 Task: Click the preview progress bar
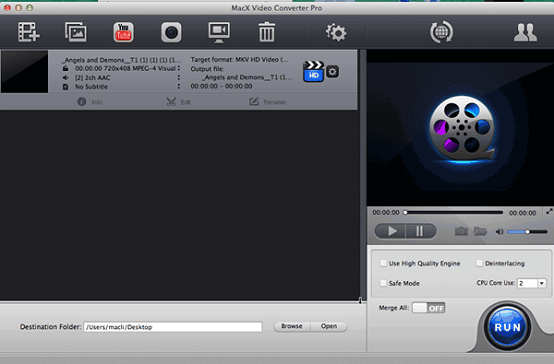454,212
